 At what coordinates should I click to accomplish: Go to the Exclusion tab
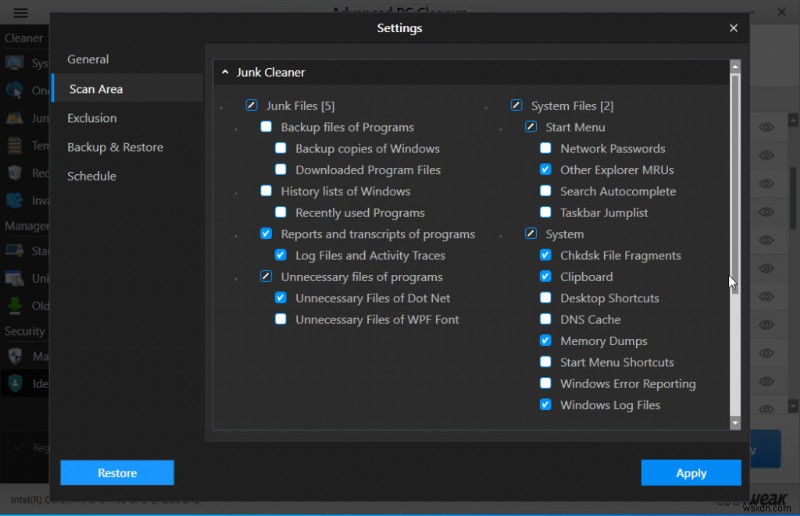[x=92, y=118]
